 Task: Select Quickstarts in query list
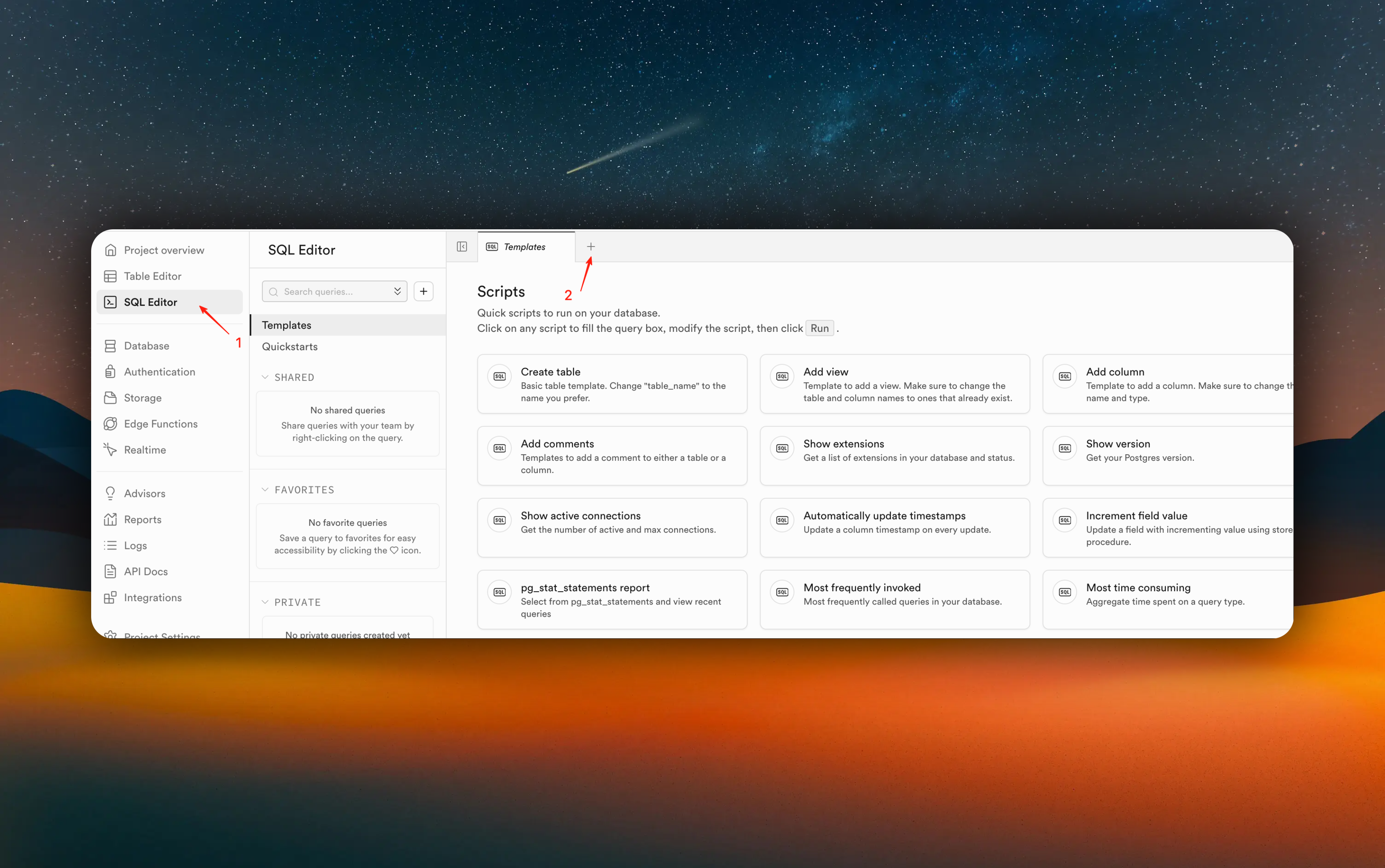point(289,347)
